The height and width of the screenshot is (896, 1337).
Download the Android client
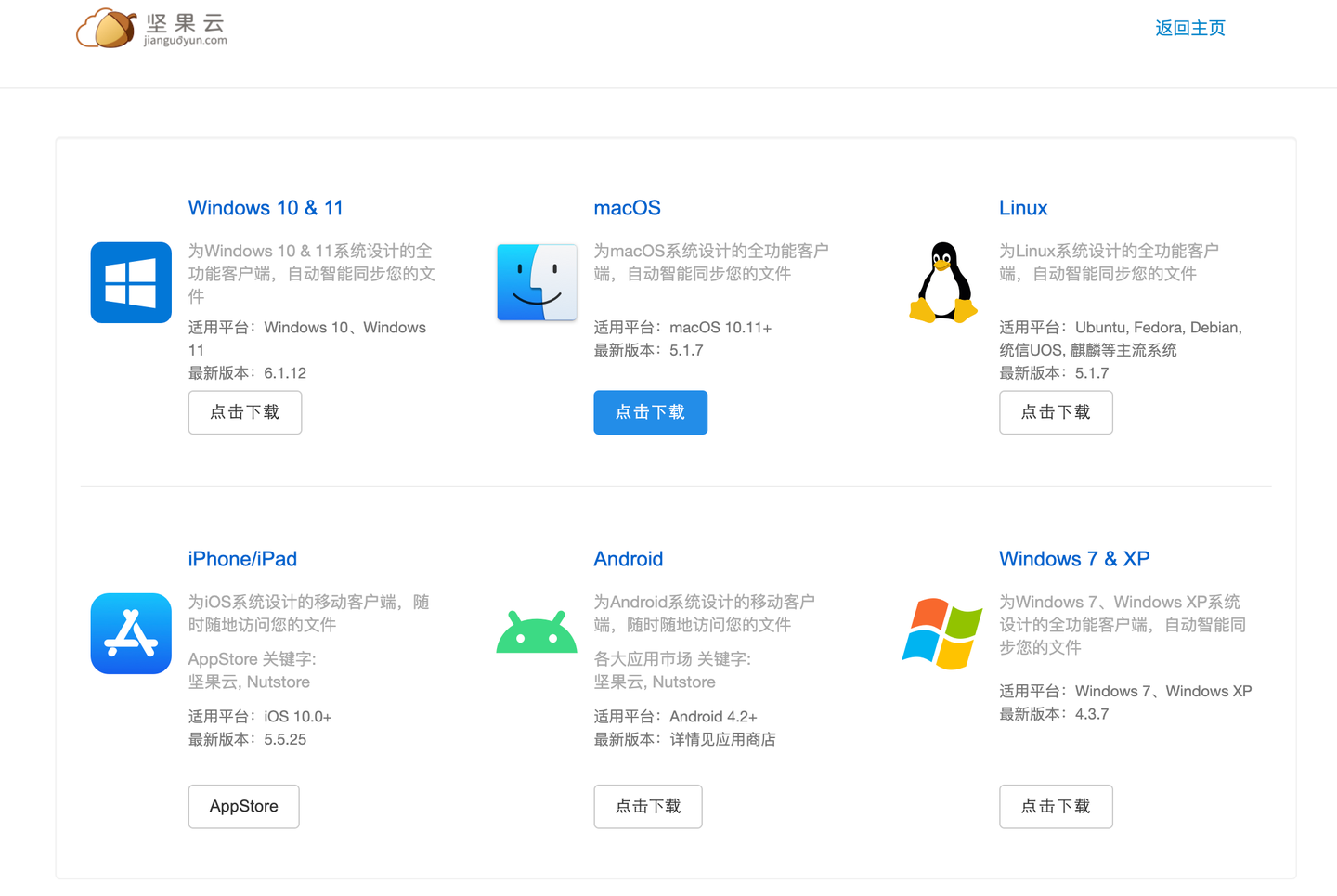click(x=648, y=806)
